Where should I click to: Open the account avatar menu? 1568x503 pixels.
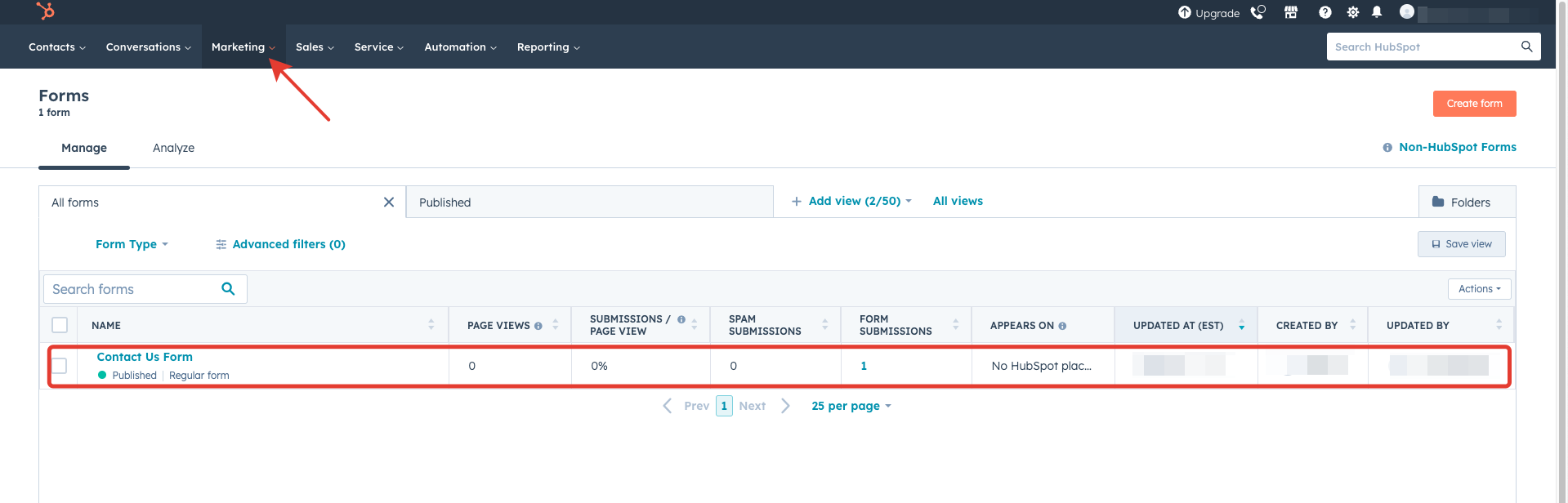coord(1406,11)
